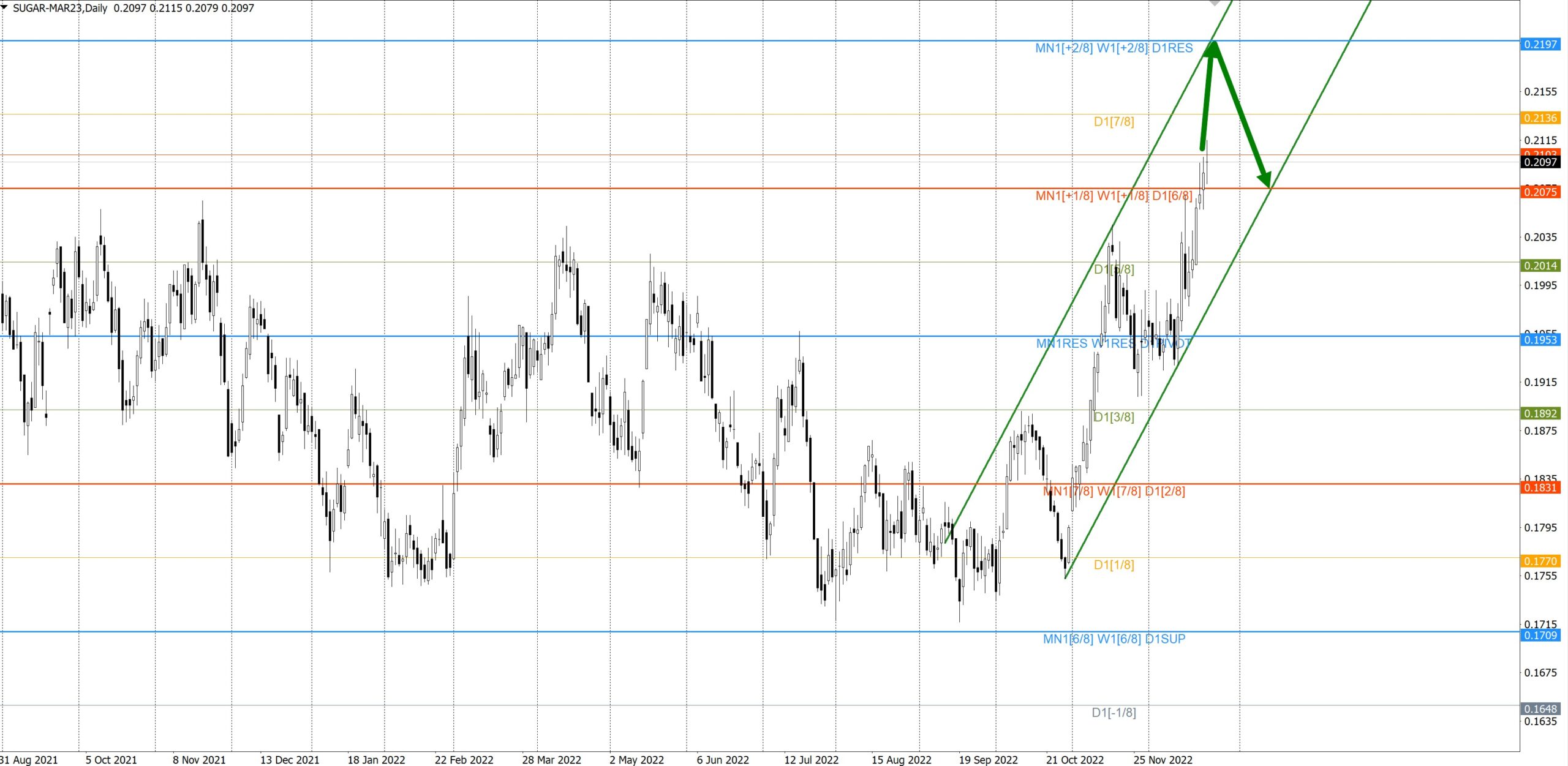This screenshot has height=766, width=1568.
Task: Click the blue 0.1953 price tag
Action: [x=1540, y=340]
